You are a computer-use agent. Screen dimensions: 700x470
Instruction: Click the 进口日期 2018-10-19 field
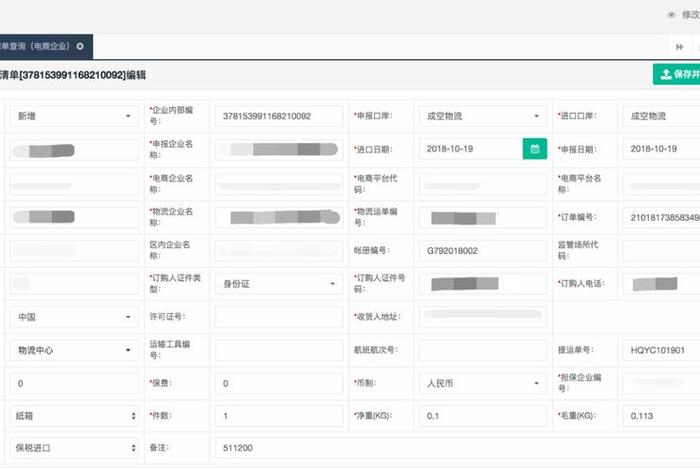tap(471, 149)
